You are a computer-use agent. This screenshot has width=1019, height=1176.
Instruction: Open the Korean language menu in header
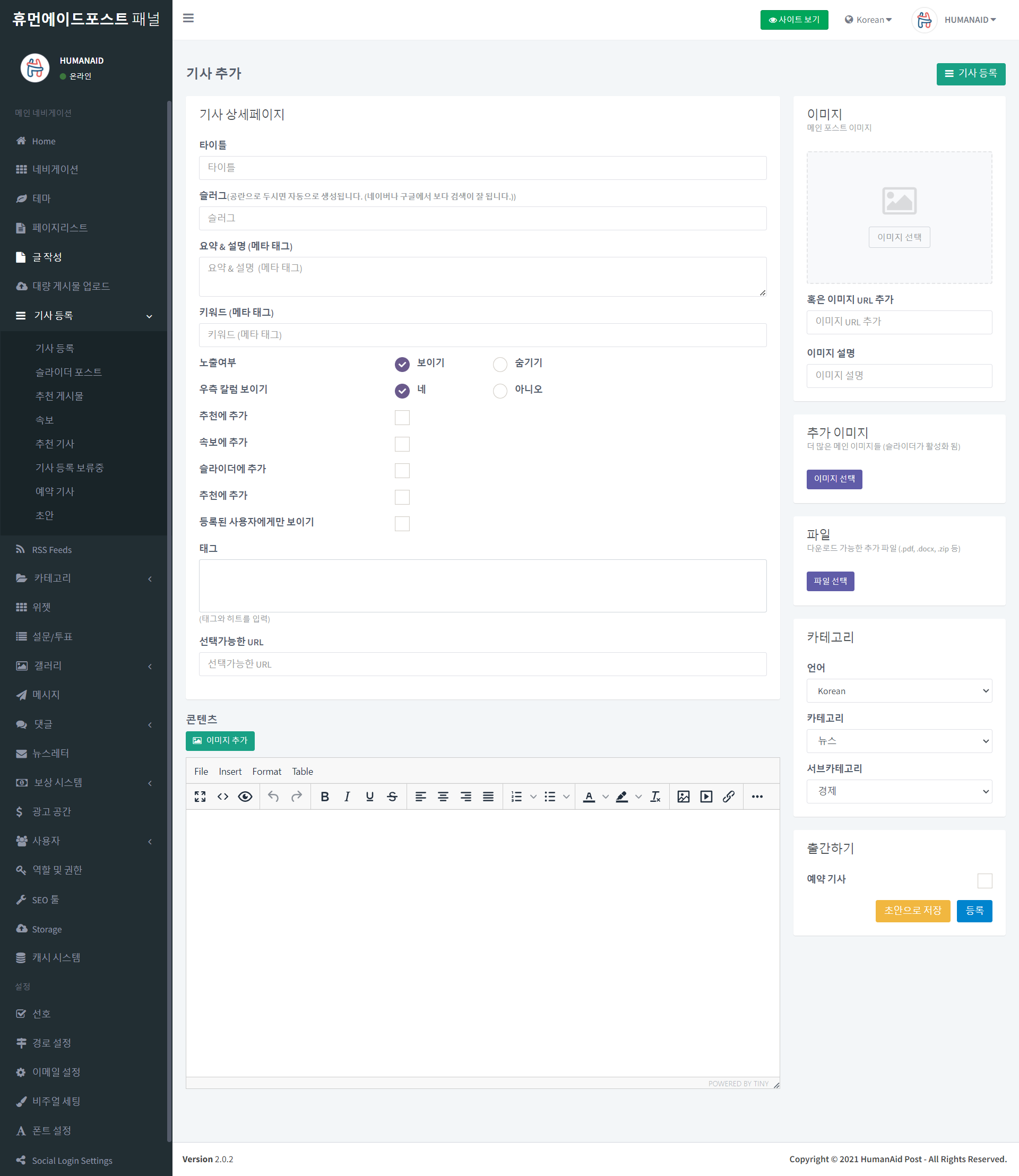point(868,20)
